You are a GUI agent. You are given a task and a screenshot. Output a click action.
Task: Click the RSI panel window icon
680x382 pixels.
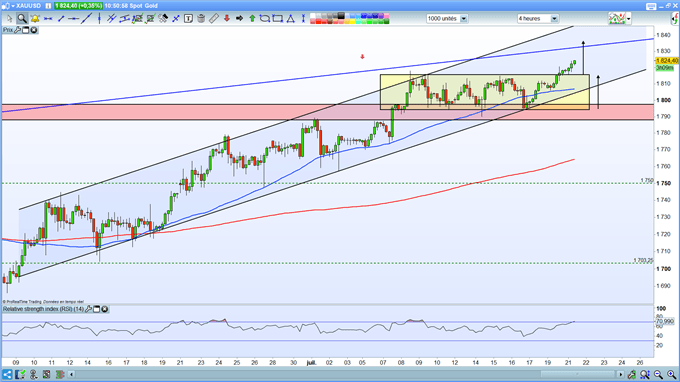(97, 309)
